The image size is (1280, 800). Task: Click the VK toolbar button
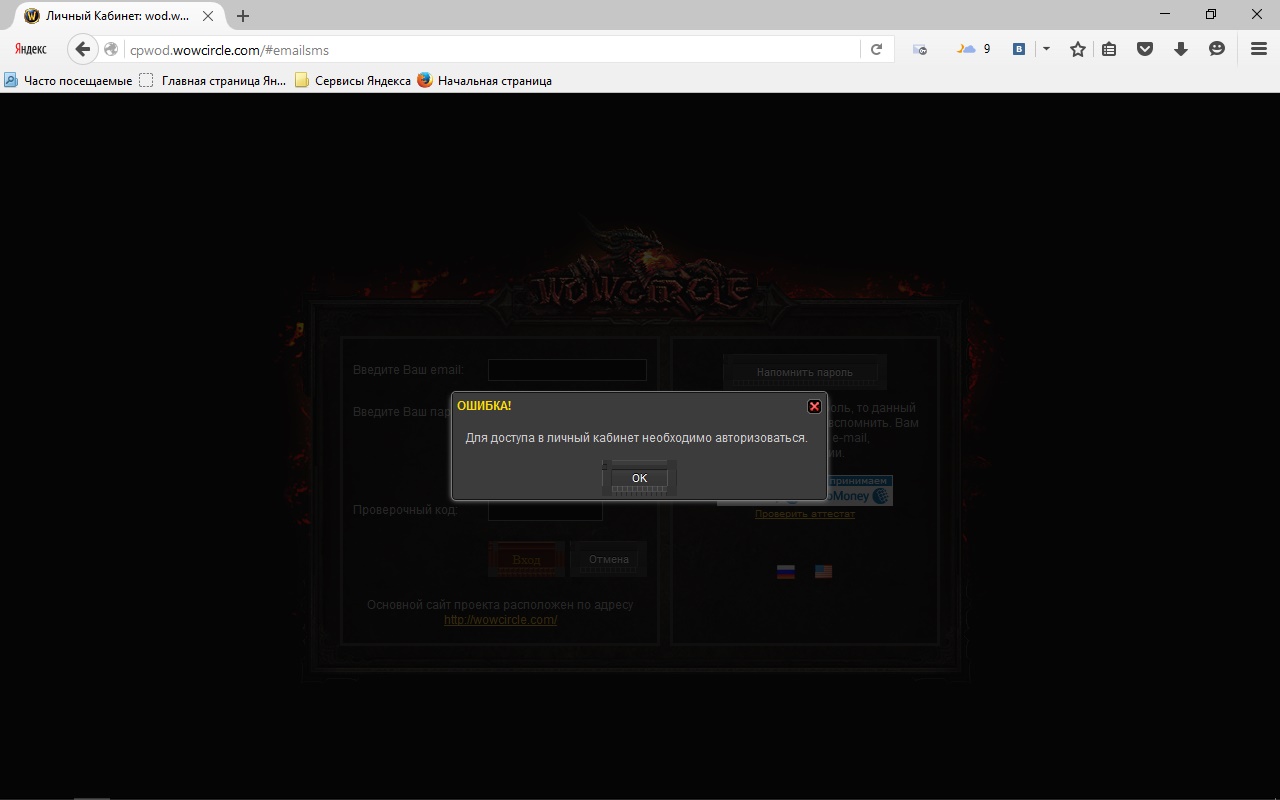click(1019, 49)
